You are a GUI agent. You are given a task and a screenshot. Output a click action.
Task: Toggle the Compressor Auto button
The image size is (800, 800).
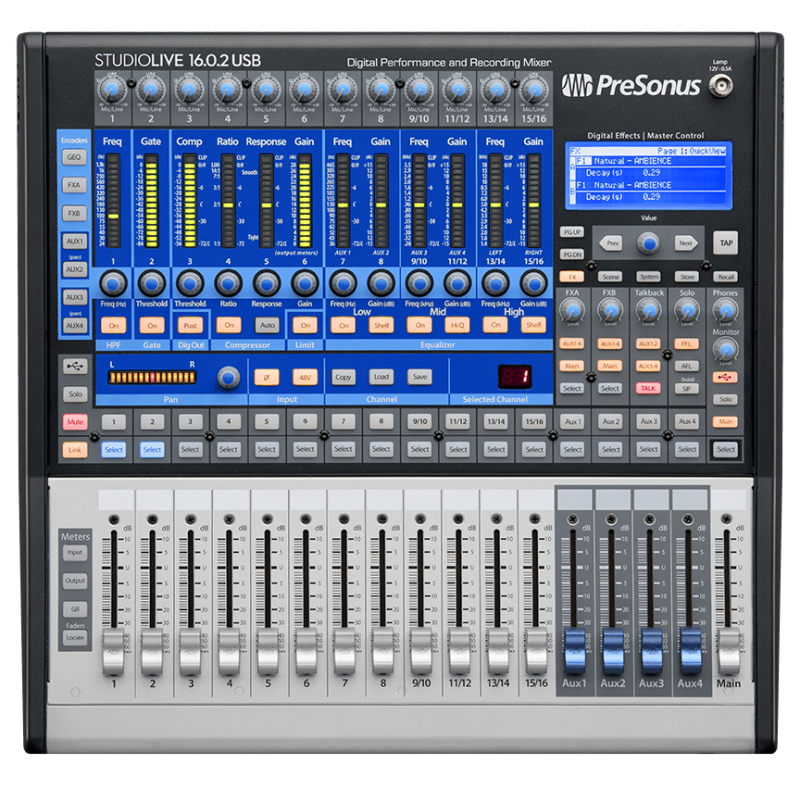(267, 325)
